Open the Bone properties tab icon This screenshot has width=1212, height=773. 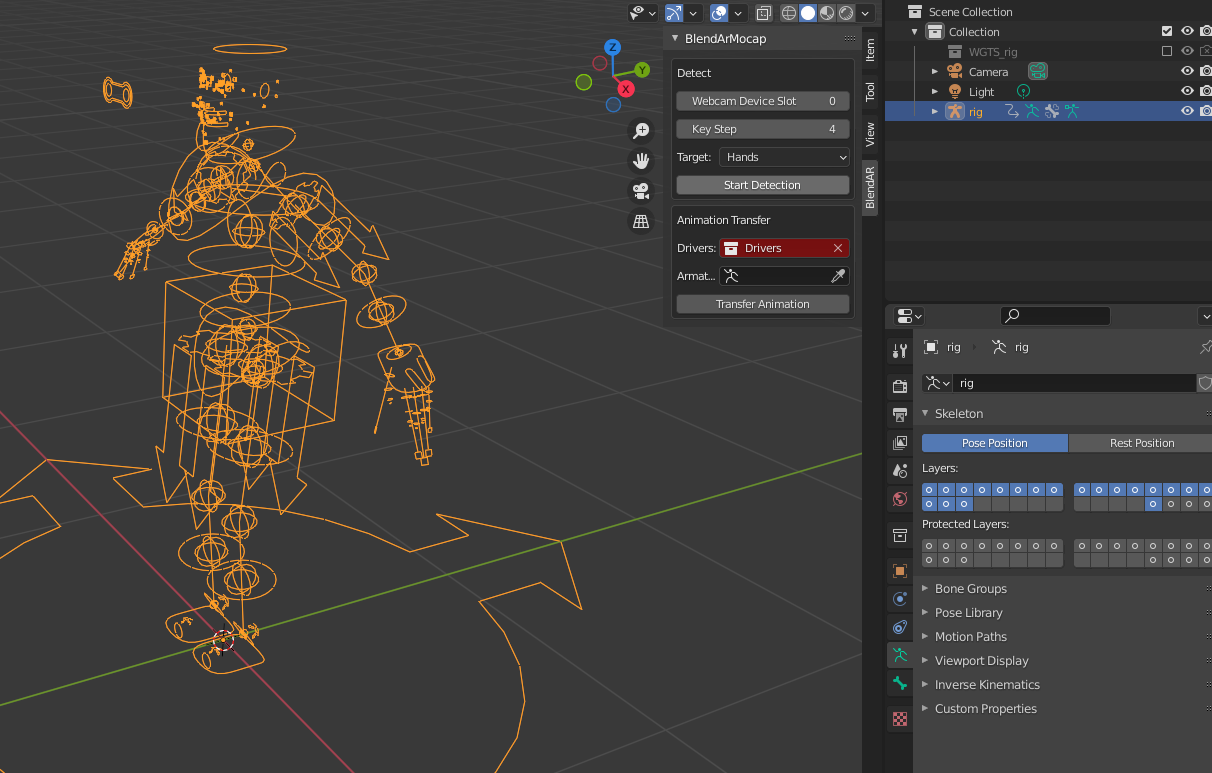click(x=900, y=683)
